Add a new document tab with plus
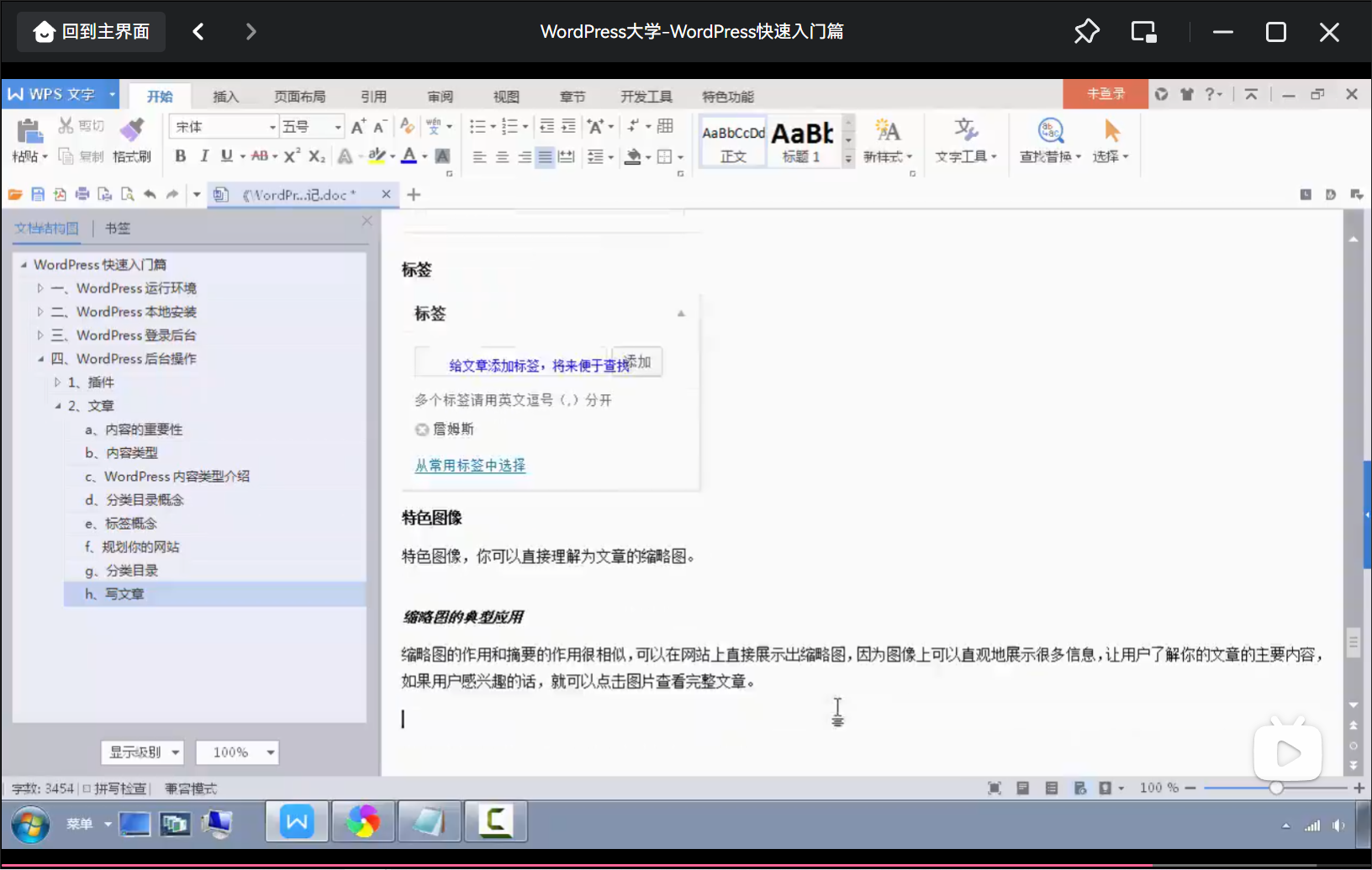Screen dimensions: 1372x870 (x=414, y=195)
